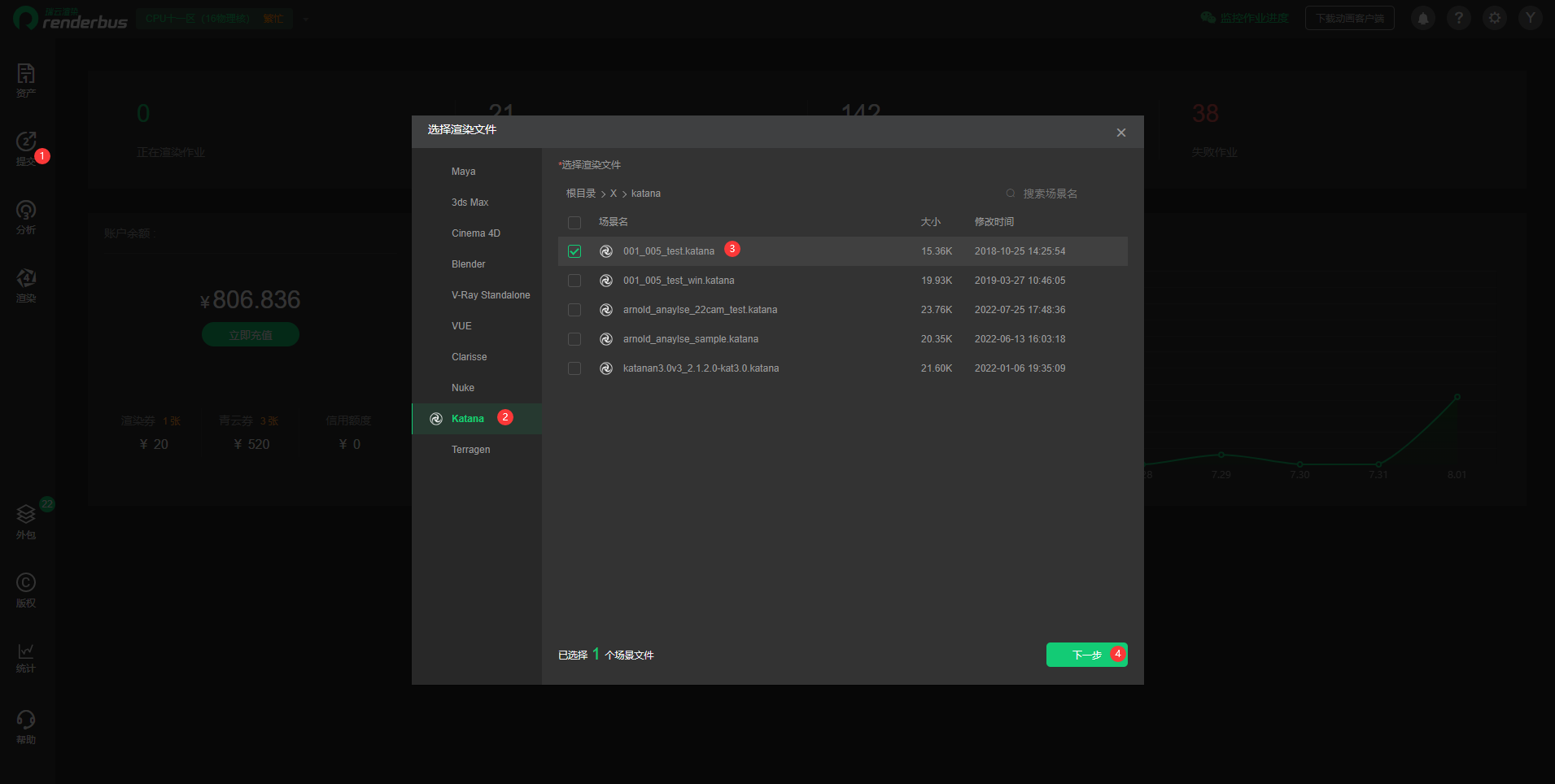
Task: Click the 下一步 next button
Action: [x=1087, y=655]
